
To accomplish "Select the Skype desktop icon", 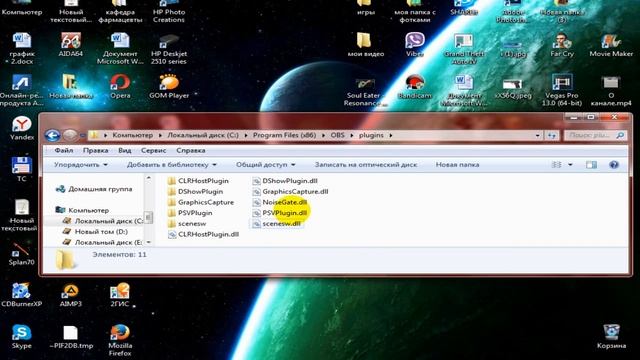I will pos(22,337).
